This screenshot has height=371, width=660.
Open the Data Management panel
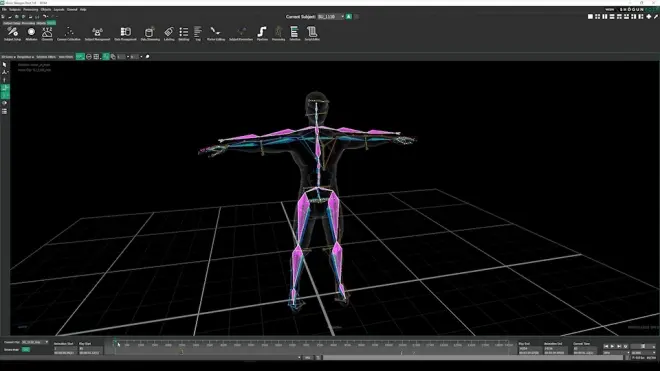point(125,34)
